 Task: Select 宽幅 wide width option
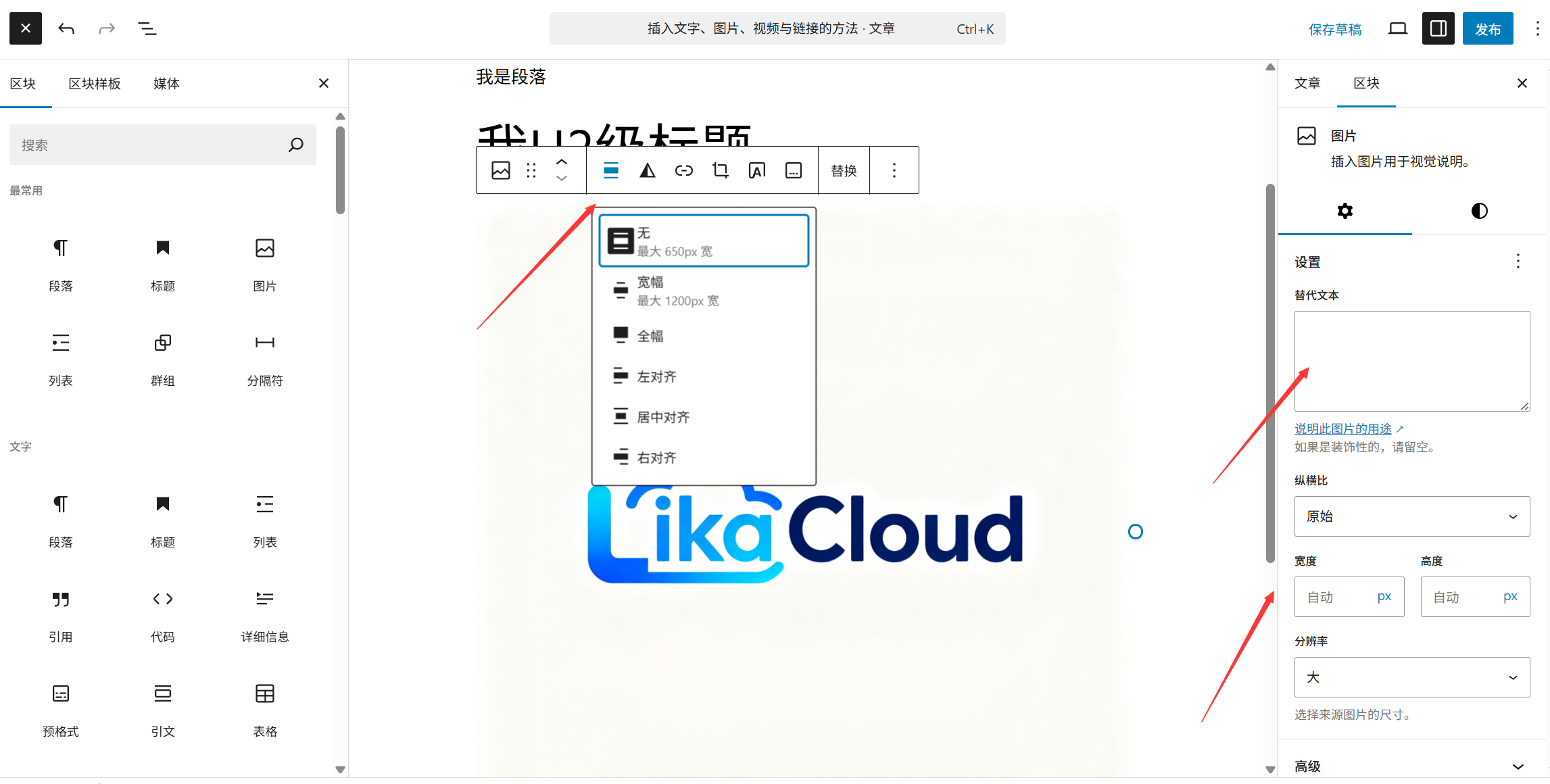tap(704, 291)
